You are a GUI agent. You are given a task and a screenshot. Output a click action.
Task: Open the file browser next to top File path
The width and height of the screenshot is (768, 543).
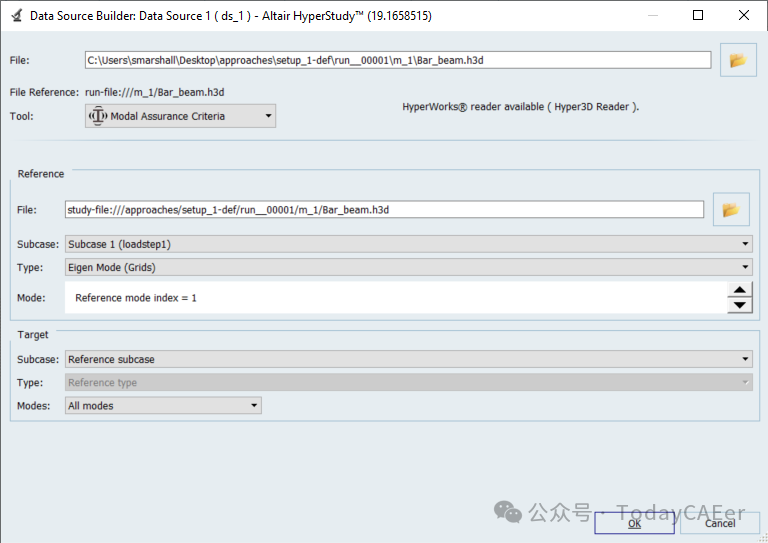point(738,60)
